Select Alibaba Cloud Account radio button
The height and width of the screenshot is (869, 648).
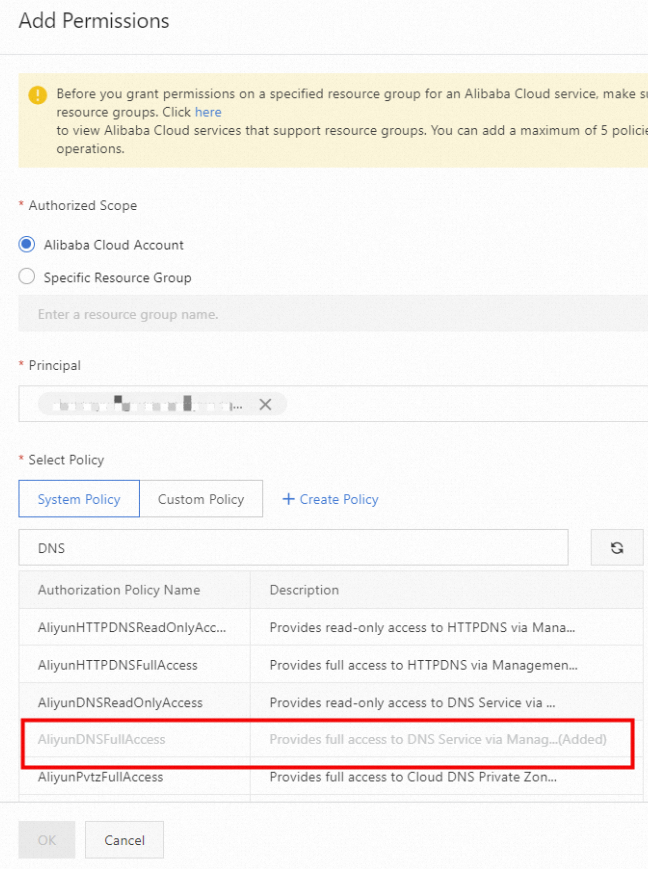[27, 244]
